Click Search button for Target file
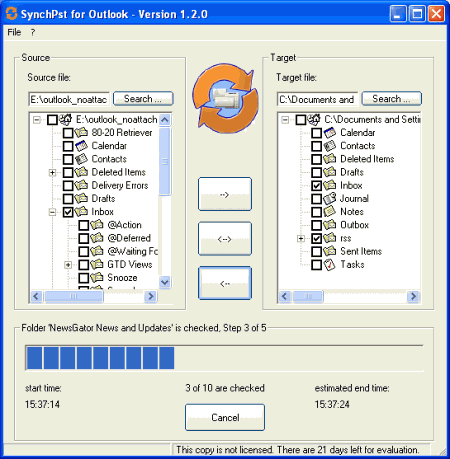The height and width of the screenshot is (459, 450). (392, 99)
